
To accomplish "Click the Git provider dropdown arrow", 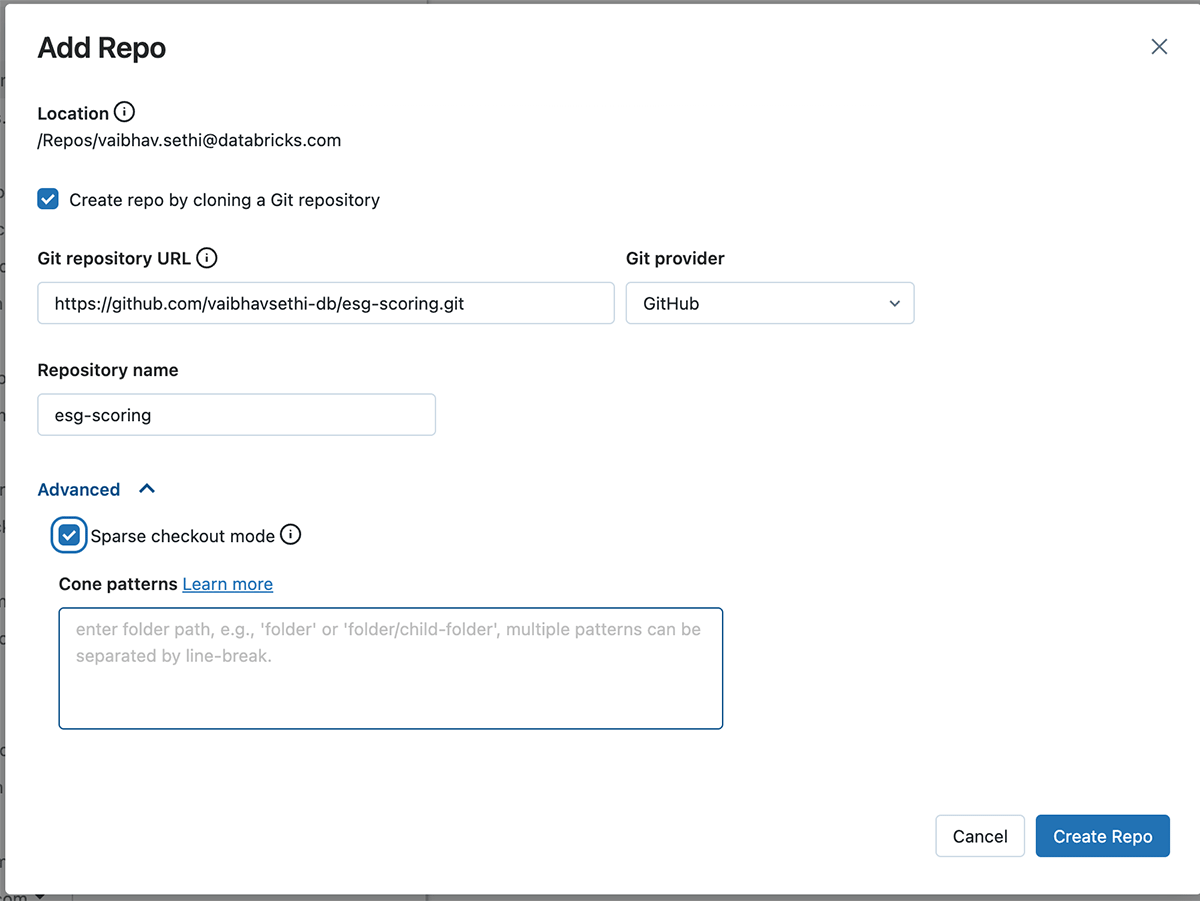I will pos(894,304).
